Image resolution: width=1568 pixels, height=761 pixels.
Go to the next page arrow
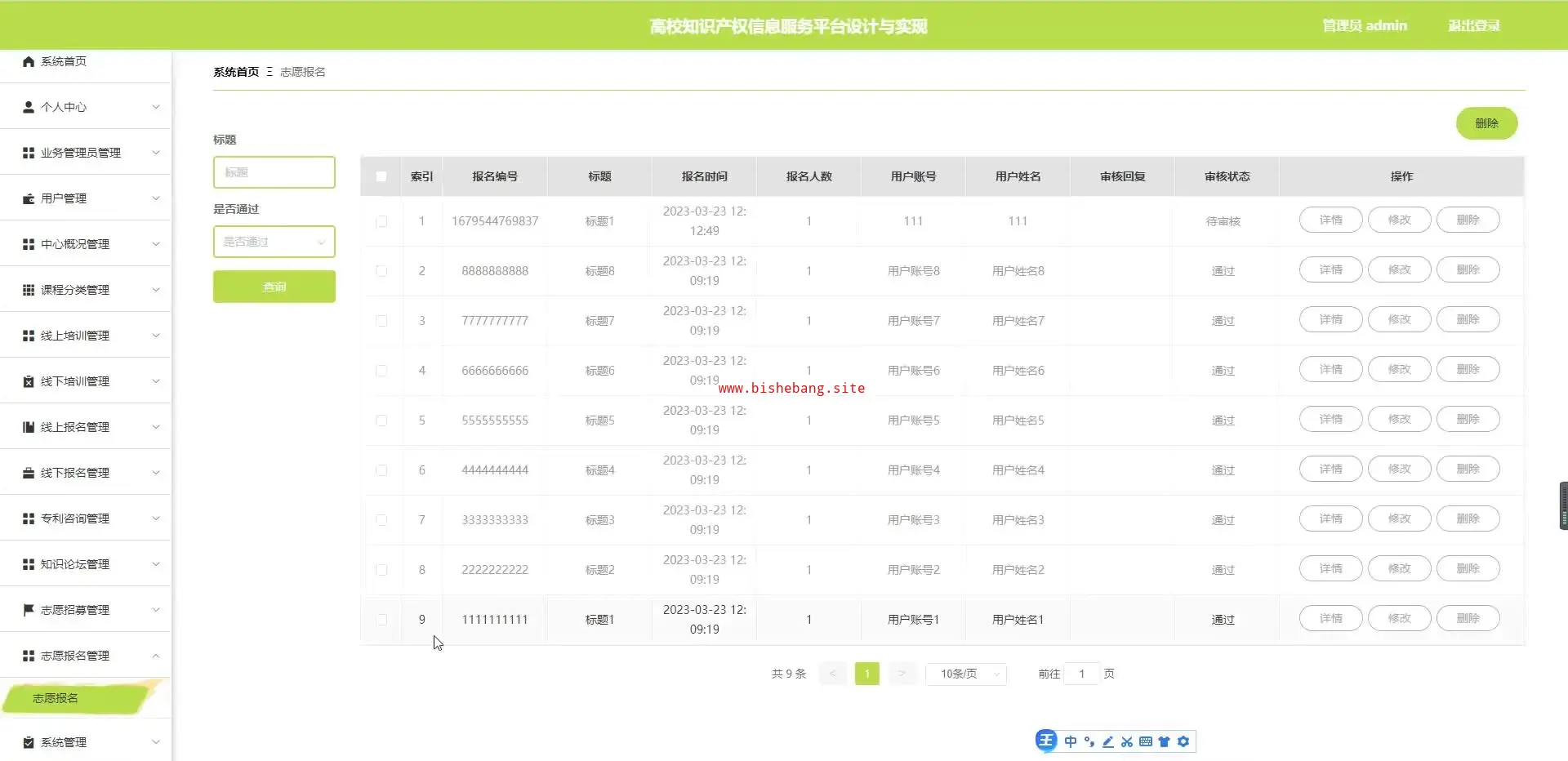point(902,674)
